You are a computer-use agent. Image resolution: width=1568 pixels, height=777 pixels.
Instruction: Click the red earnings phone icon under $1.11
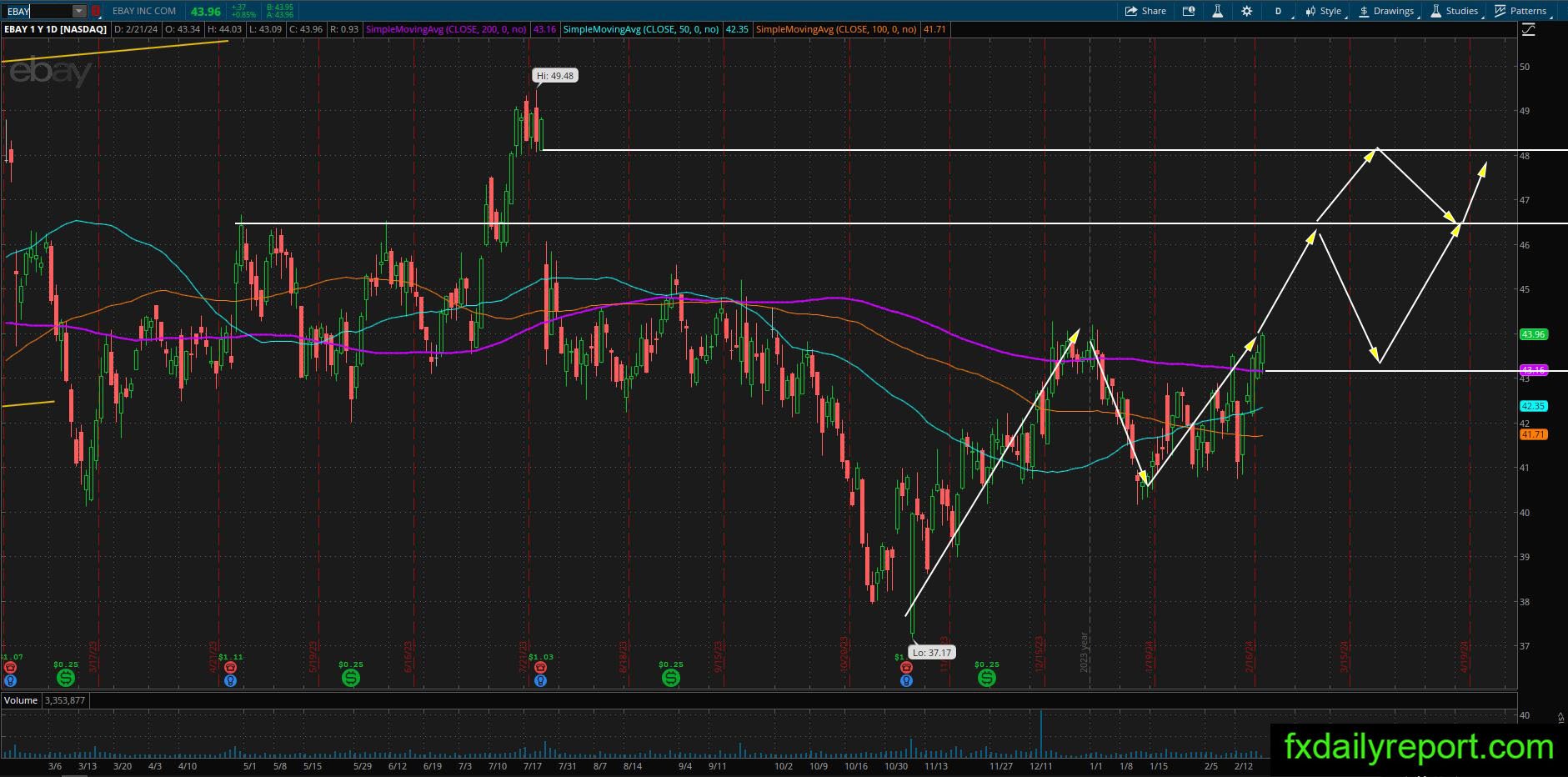[230, 668]
